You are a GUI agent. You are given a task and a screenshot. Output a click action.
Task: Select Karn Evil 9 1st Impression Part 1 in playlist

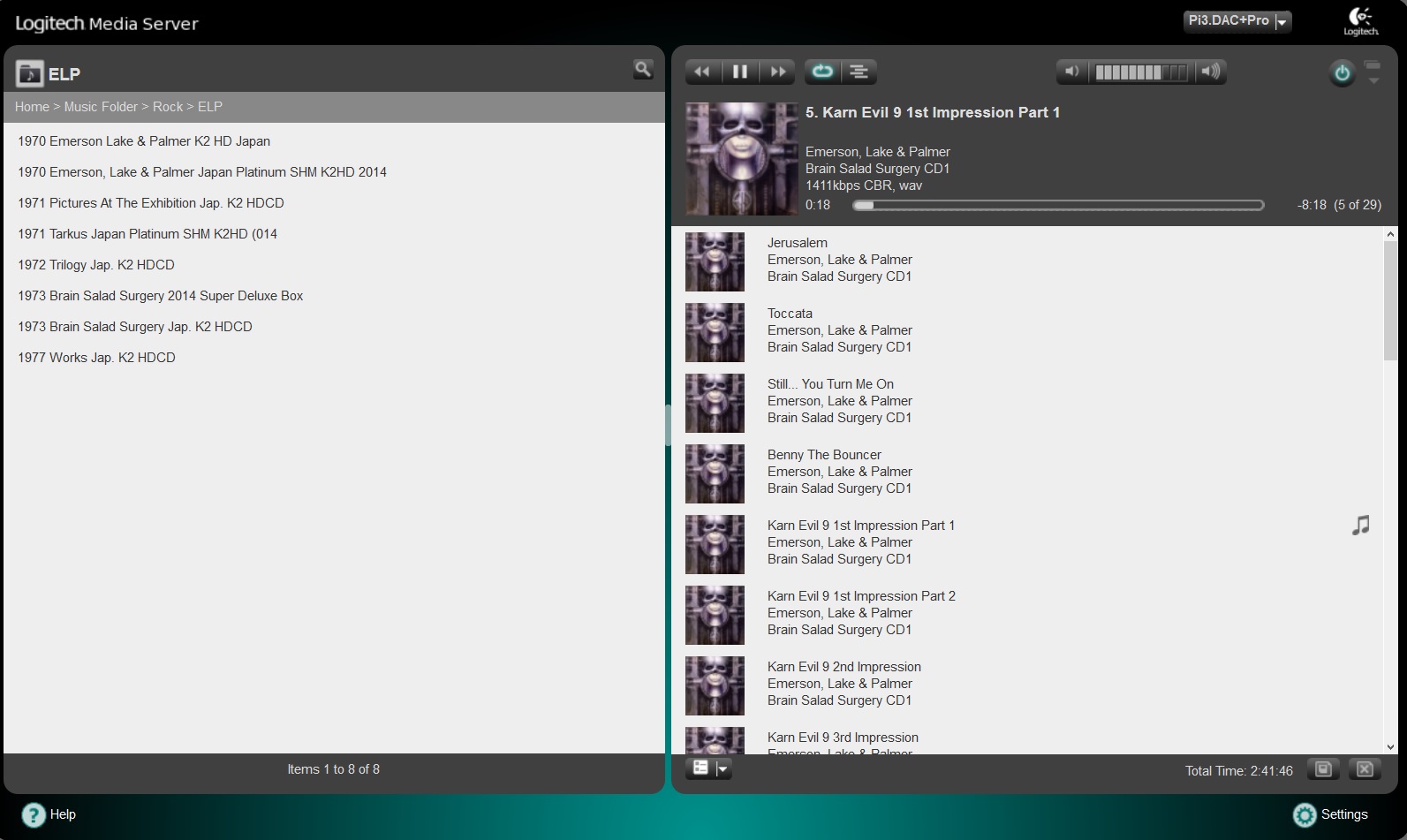(x=861, y=526)
